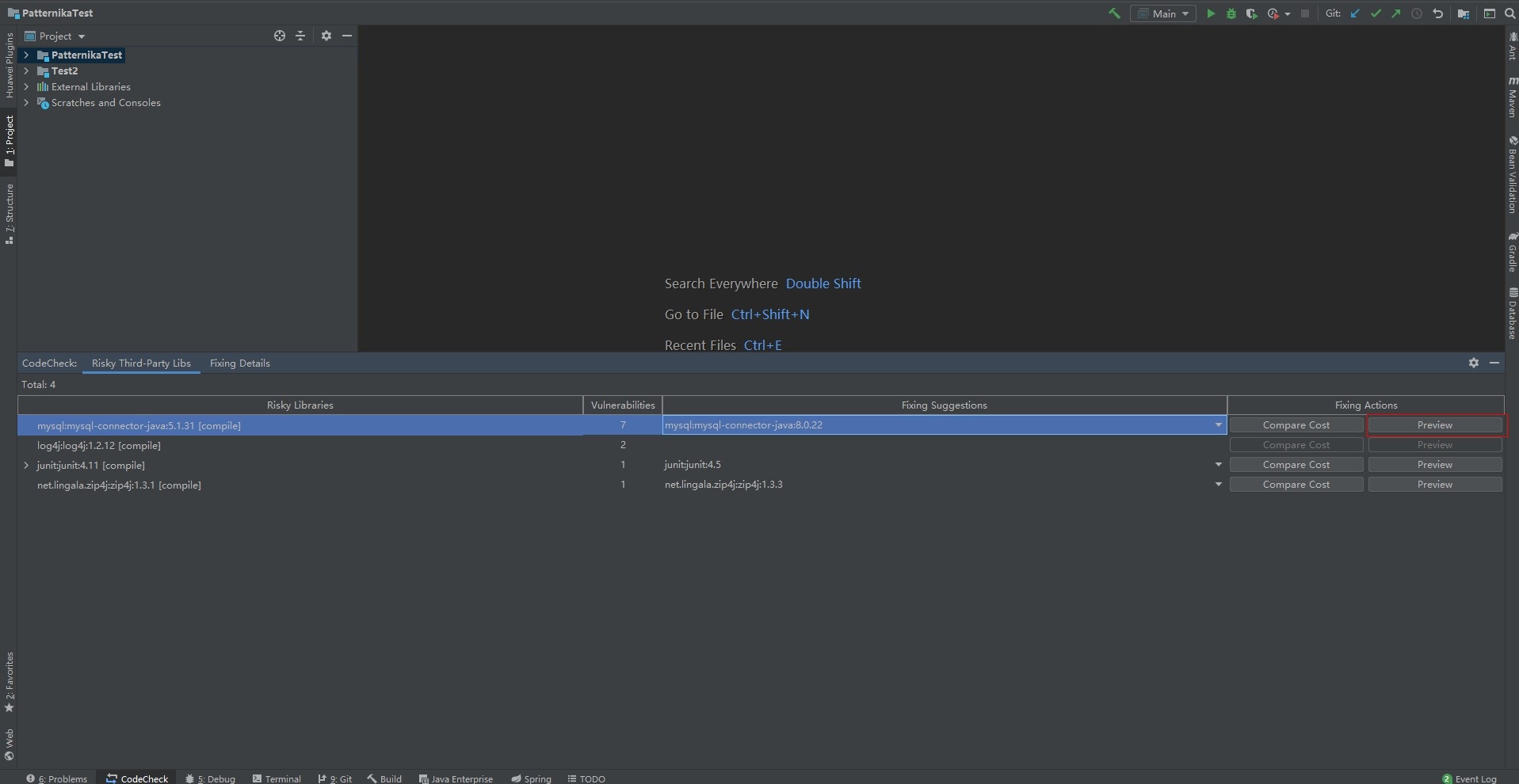Hide the CodeCheck panel
The image size is (1519, 784).
click(1494, 363)
